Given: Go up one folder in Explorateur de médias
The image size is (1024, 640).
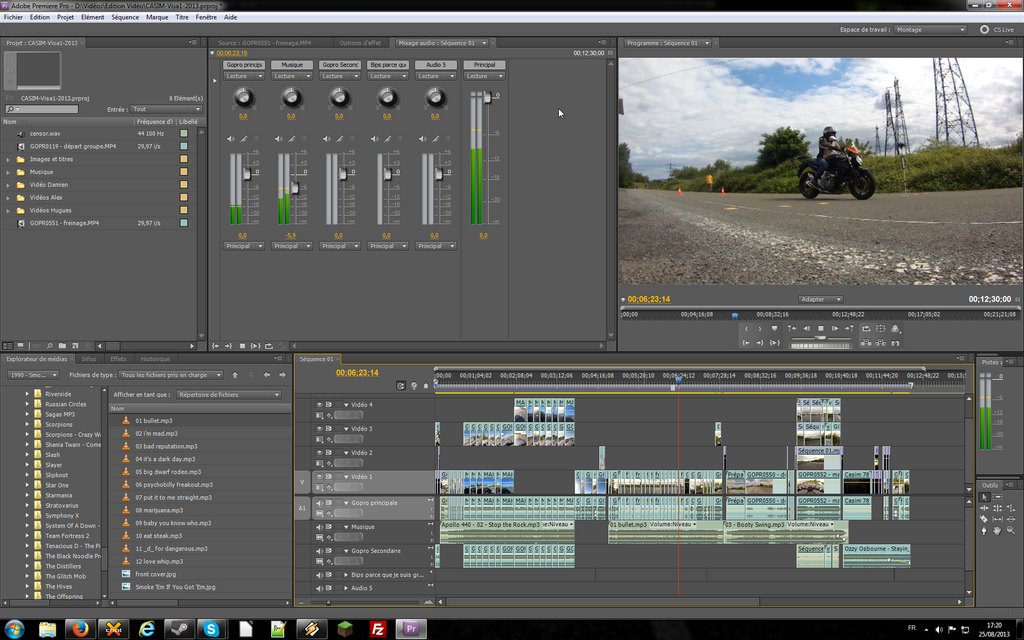Looking at the screenshot, I should 235,375.
